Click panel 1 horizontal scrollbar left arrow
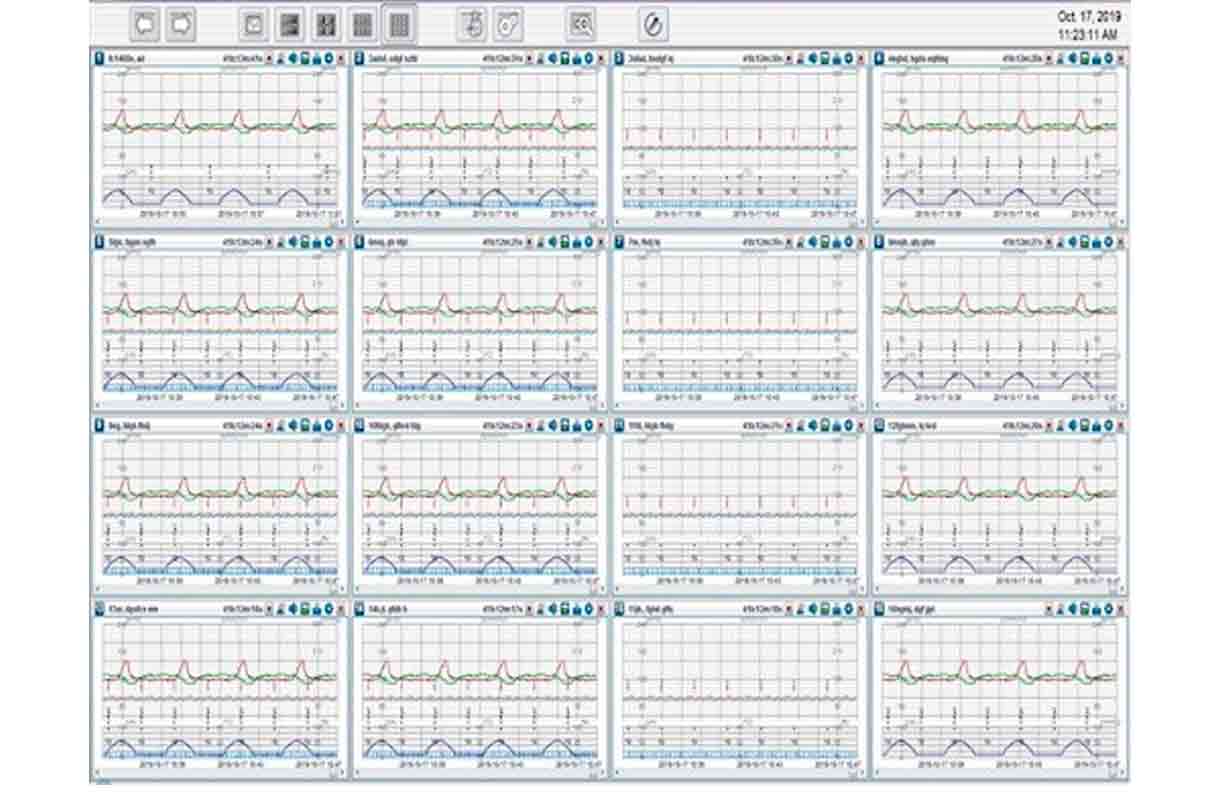1220x812 pixels. (x=97, y=222)
